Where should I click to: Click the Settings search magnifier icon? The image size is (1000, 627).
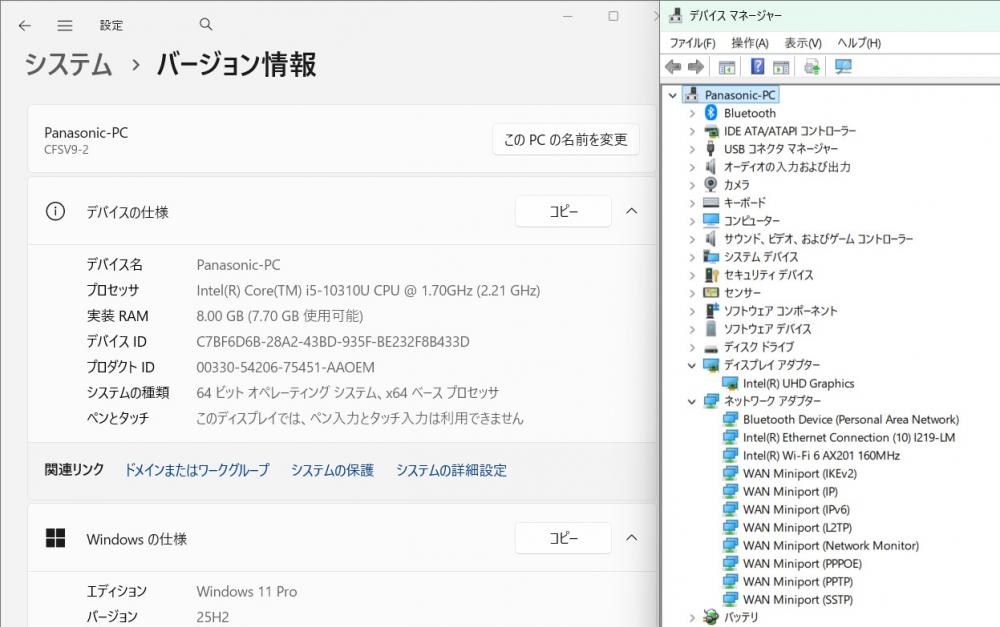pos(206,25)
